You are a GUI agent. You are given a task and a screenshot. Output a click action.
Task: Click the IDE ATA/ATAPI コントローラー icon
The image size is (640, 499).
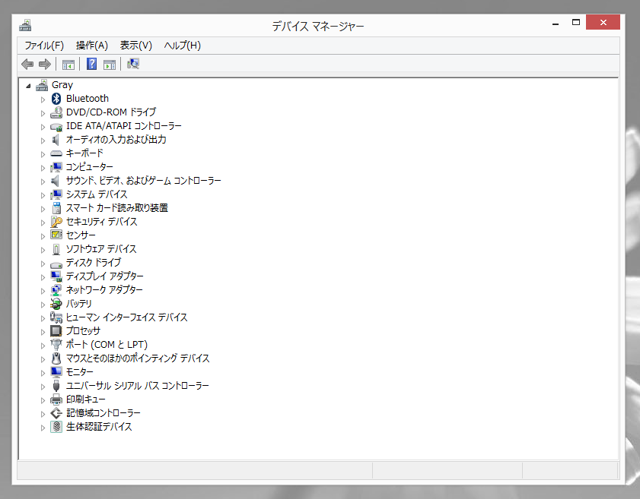pos(56,126)
